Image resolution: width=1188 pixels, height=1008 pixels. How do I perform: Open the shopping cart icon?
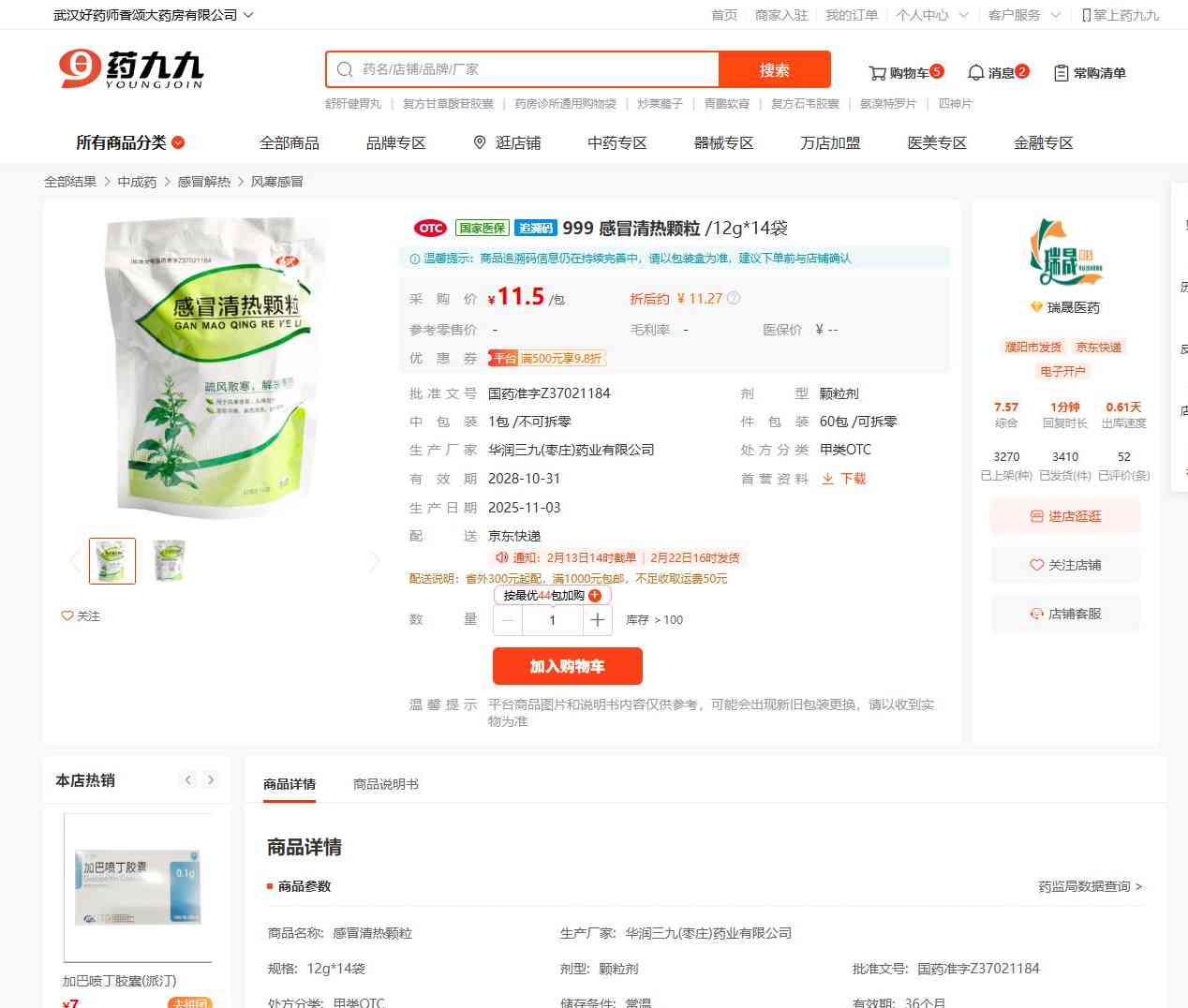(x=877, y=73)
